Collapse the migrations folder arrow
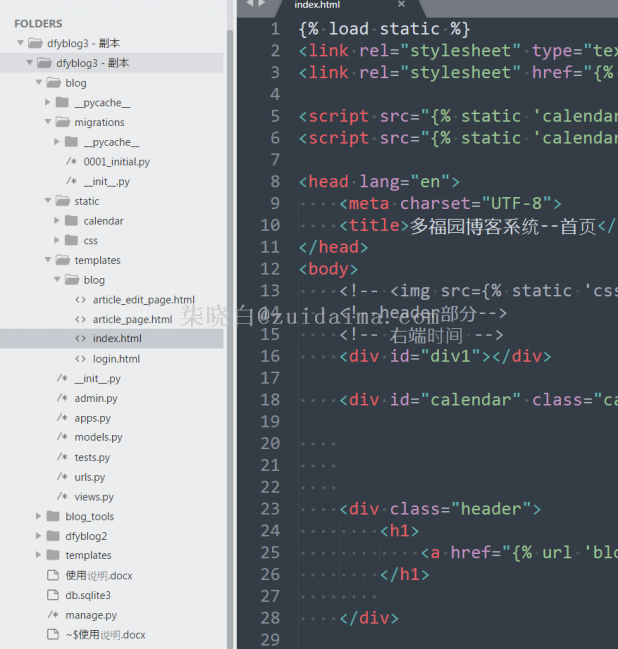 48,122
